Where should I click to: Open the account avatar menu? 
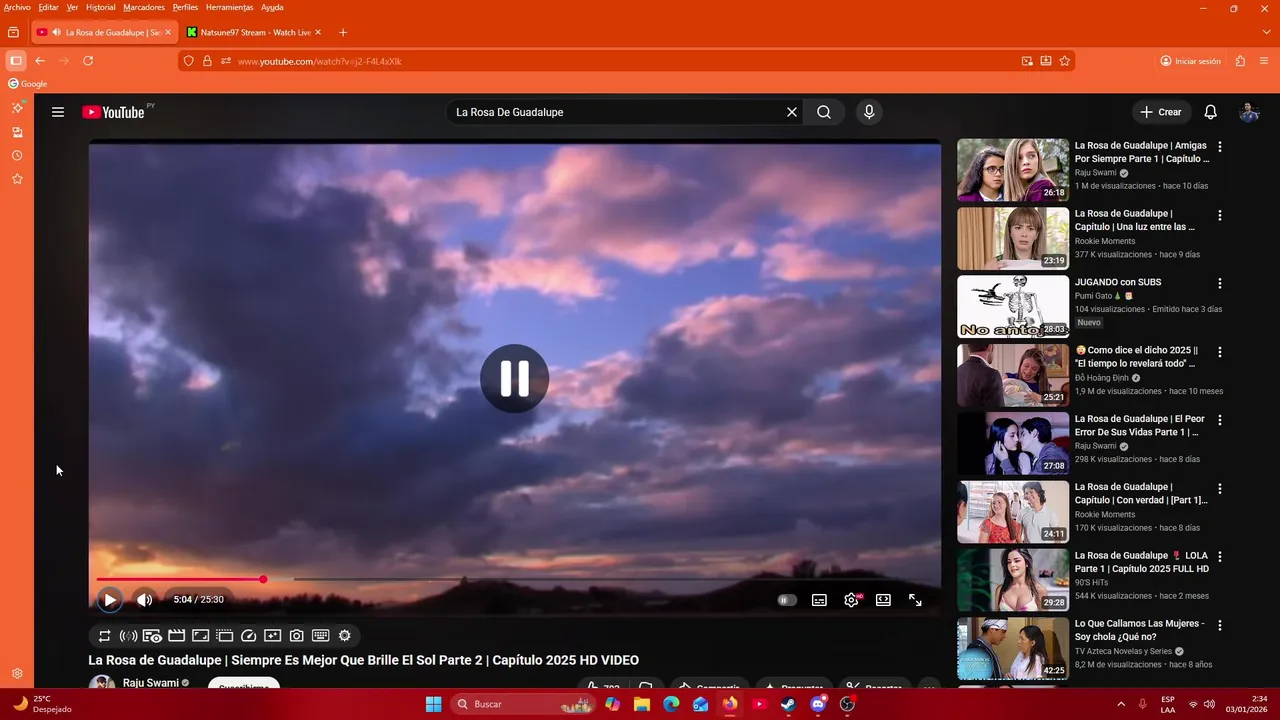(1249, 112)
